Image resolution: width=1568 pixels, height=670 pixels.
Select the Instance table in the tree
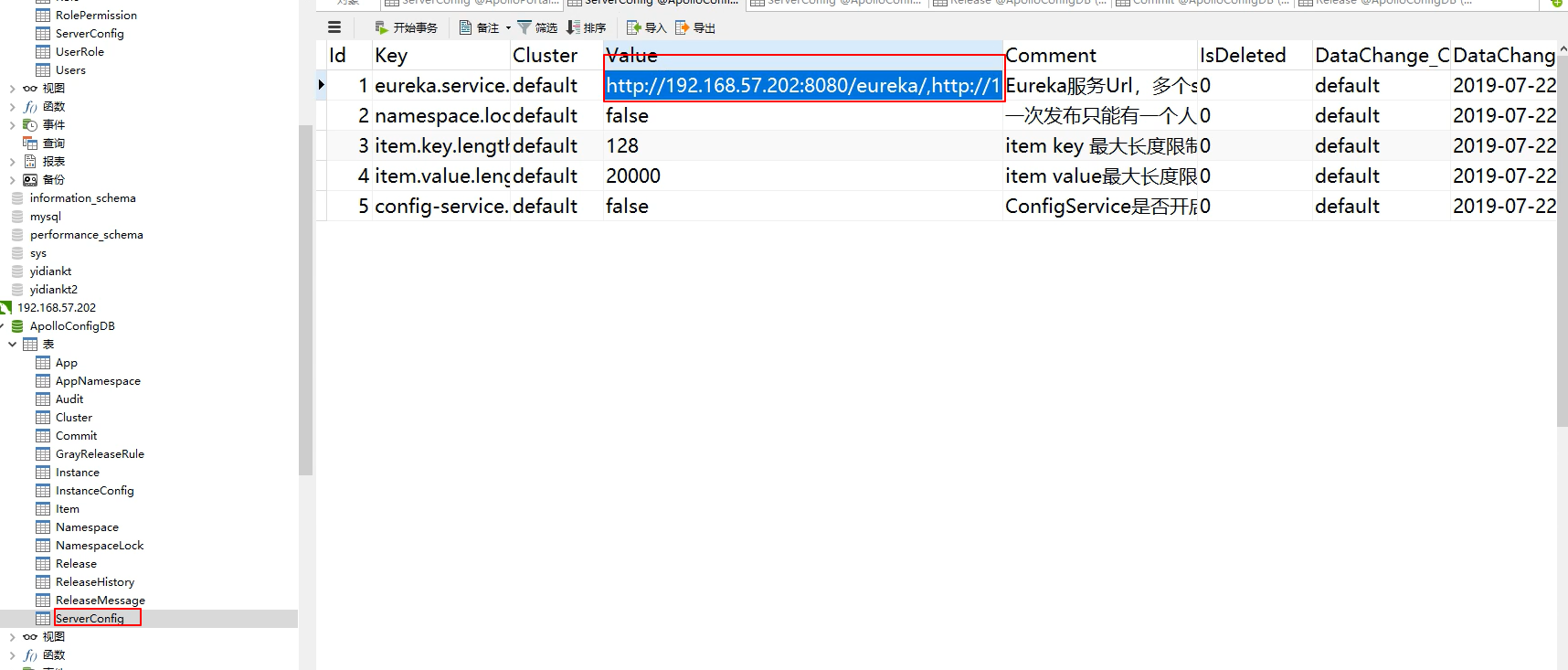[x=78, y=472]
